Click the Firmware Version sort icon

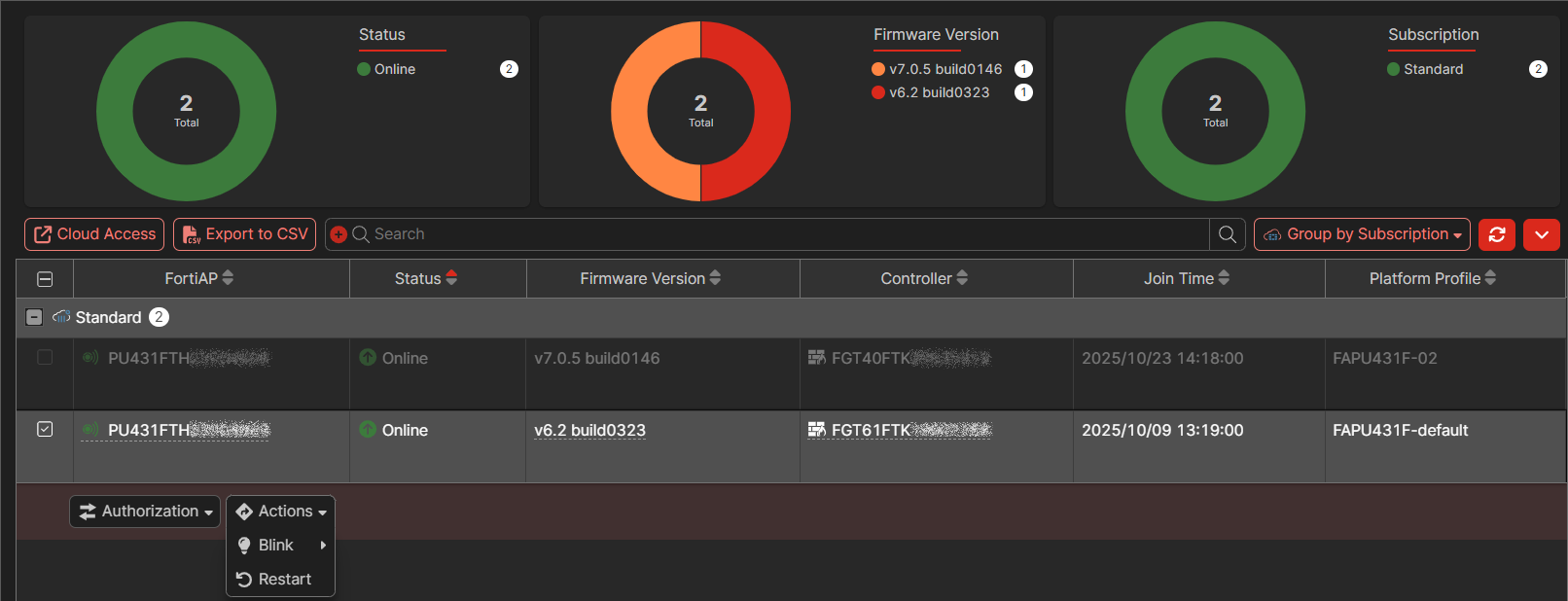pyautogui.click(x=715, y=278)
